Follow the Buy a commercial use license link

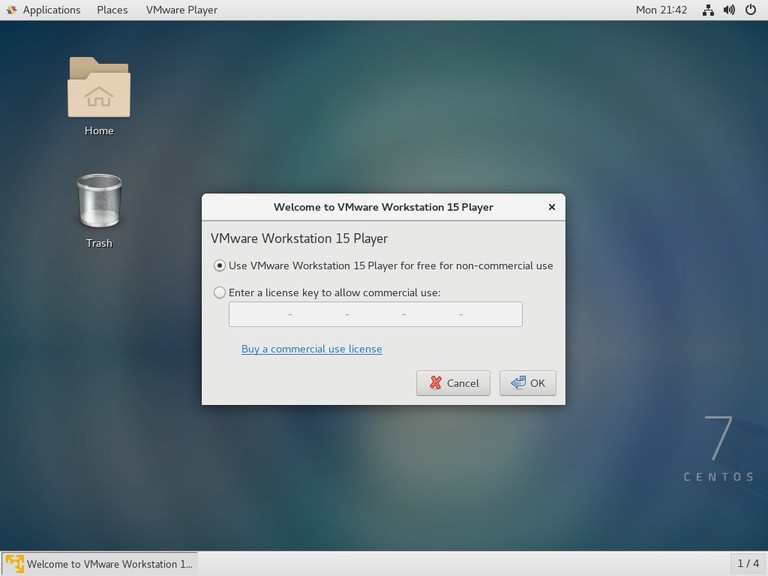tap(311, 349)
